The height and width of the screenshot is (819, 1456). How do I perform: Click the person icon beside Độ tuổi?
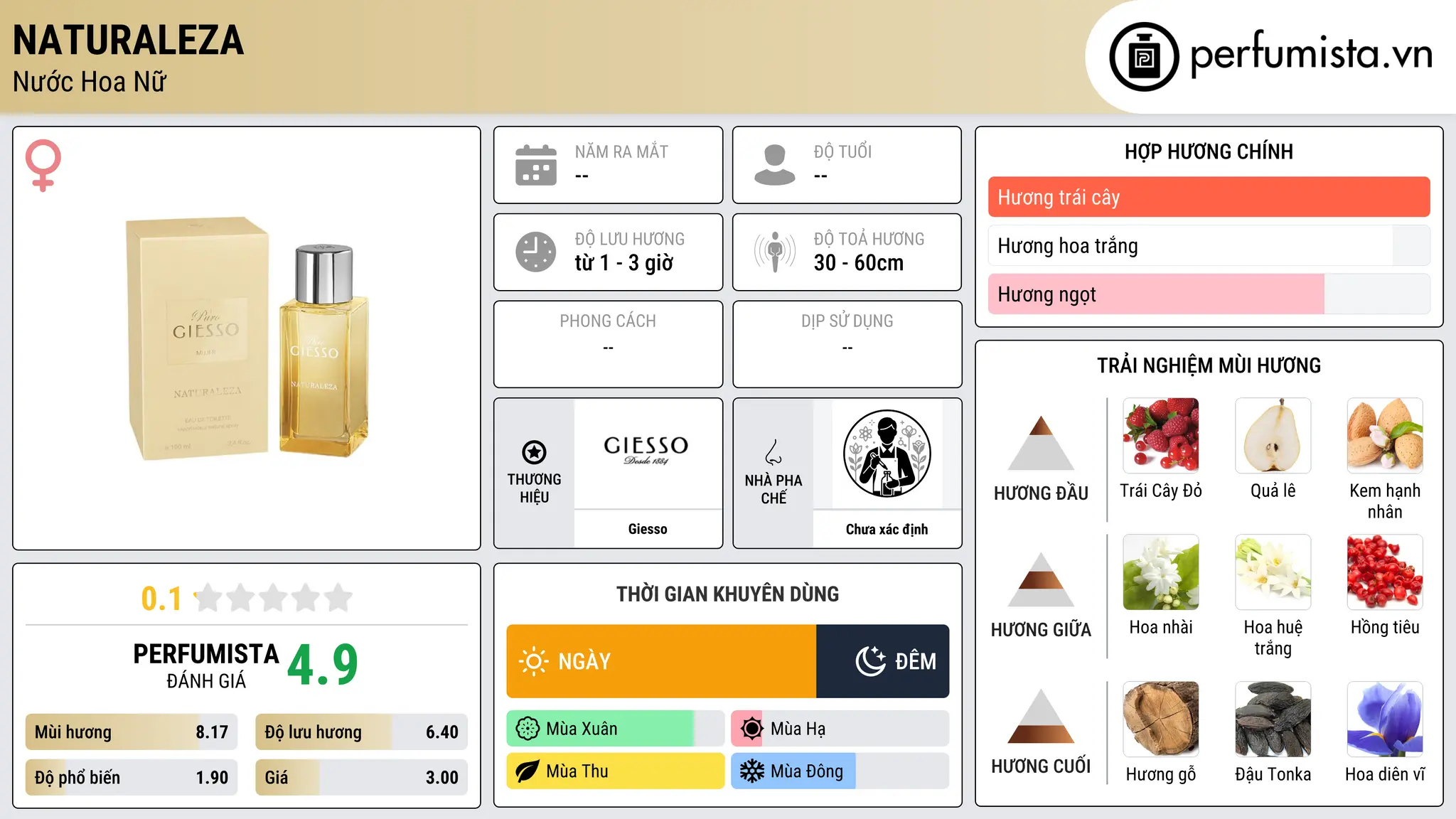[775, 165]
